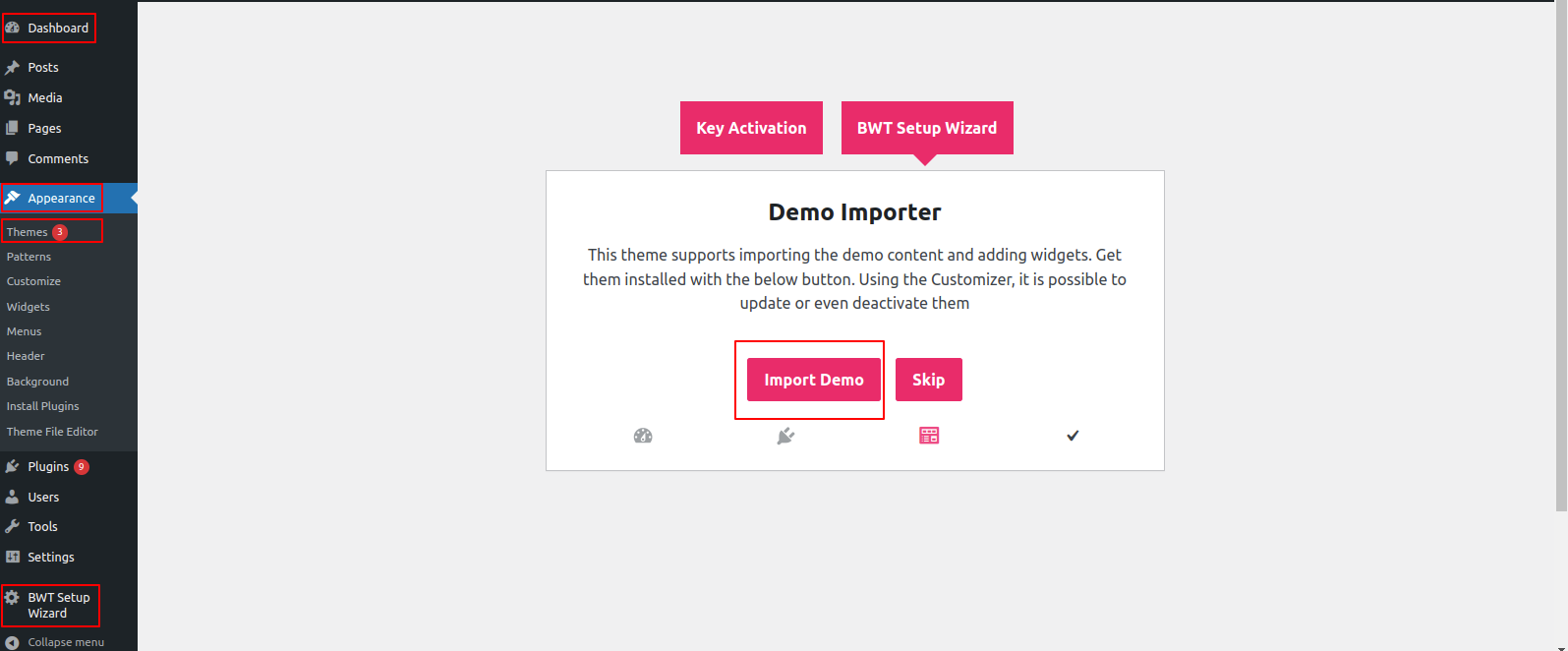Click the Media library icon
Viewport: 1568px width, 651px height.
pyautogui.click(x=13, y=97)
